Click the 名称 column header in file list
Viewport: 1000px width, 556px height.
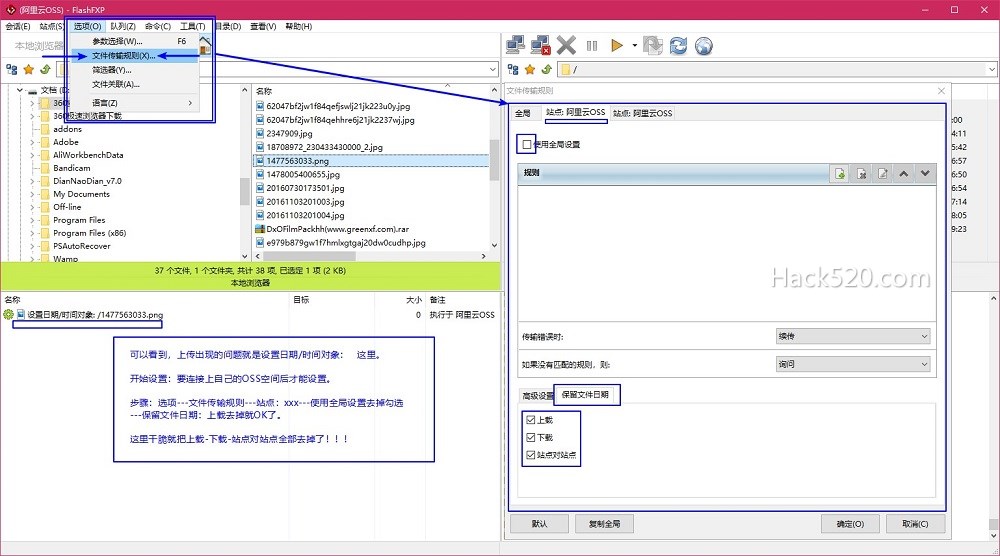[x=264, y=91]
